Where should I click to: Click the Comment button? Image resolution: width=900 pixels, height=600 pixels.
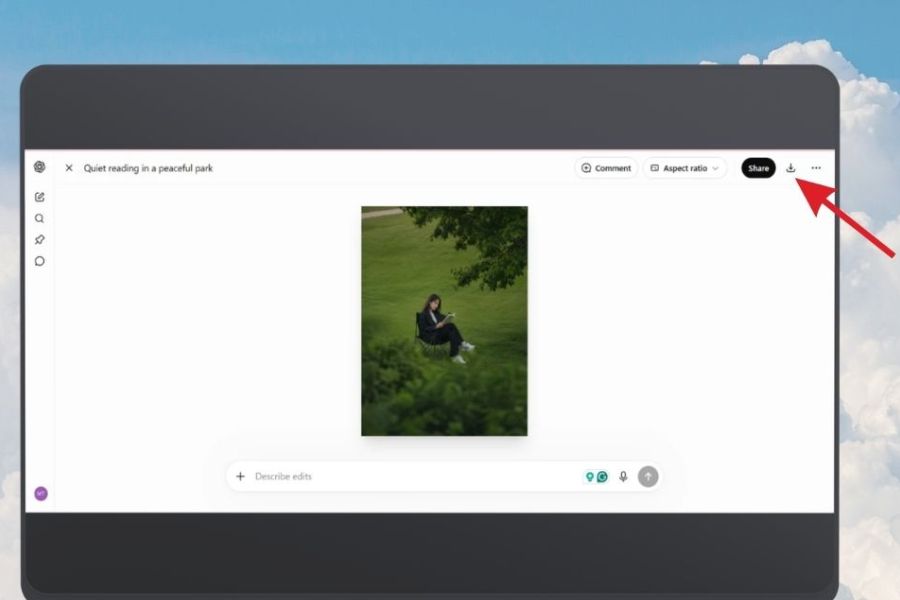coord(606,168)
